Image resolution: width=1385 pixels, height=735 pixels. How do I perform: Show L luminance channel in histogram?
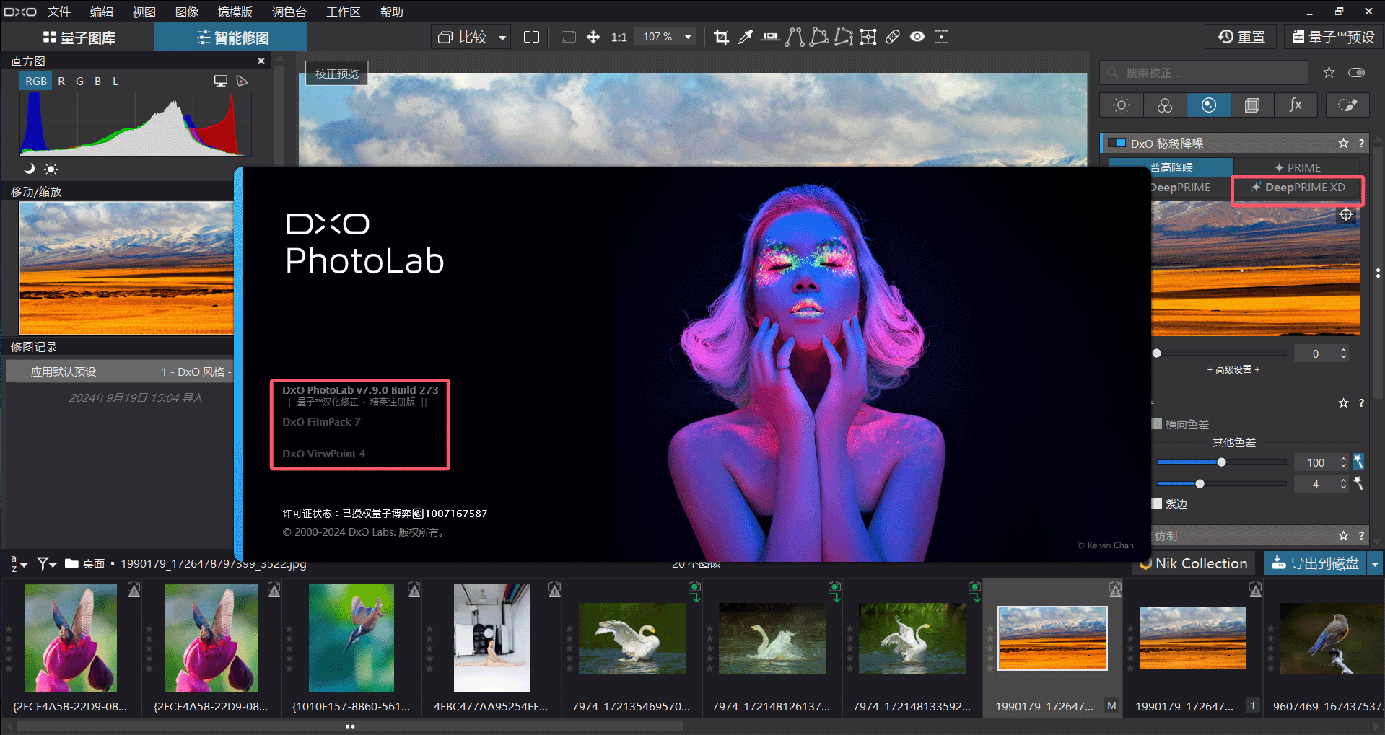(x=115, y=81)
